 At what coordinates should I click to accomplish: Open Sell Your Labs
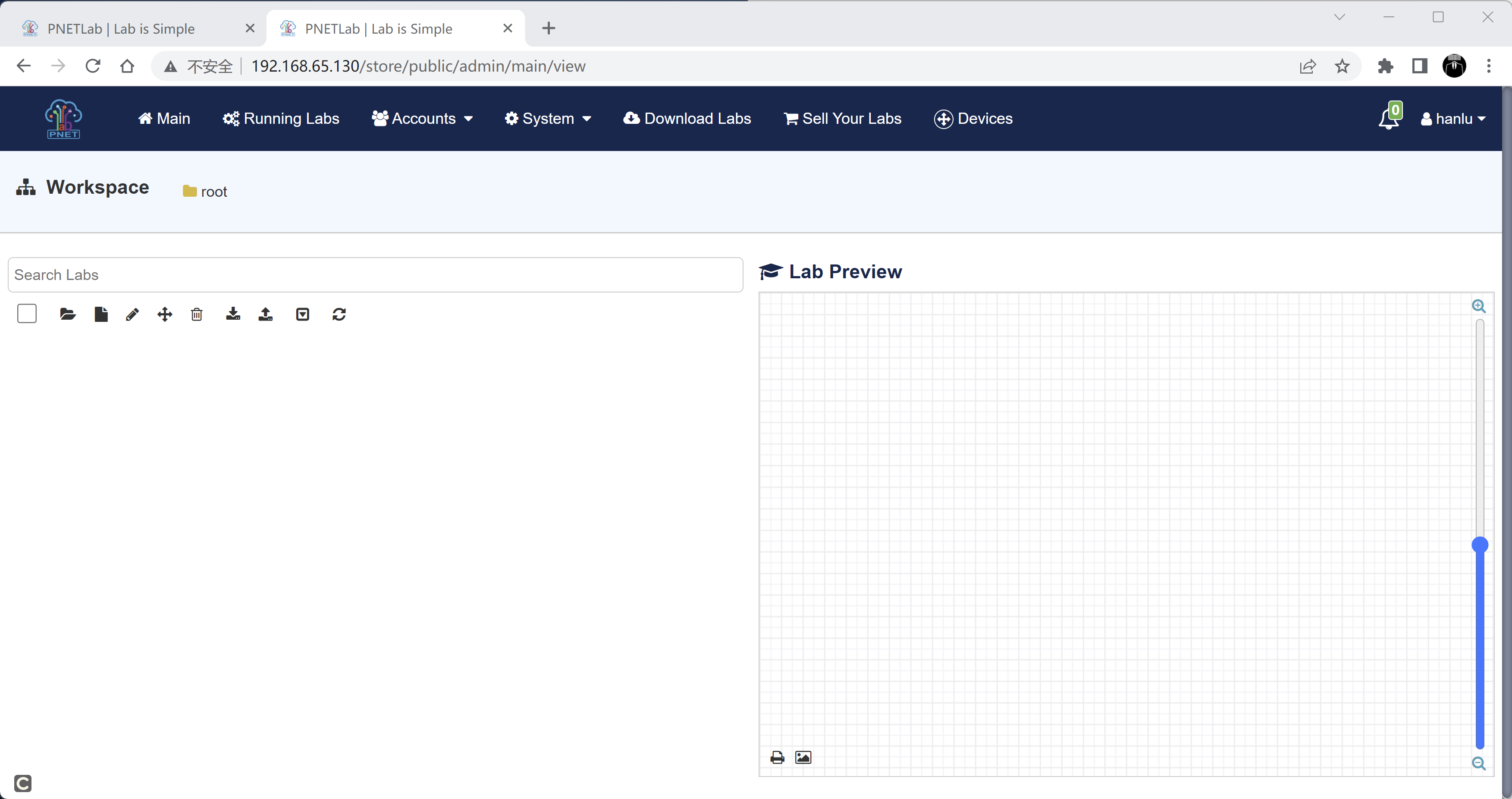(x=842, y=119)
